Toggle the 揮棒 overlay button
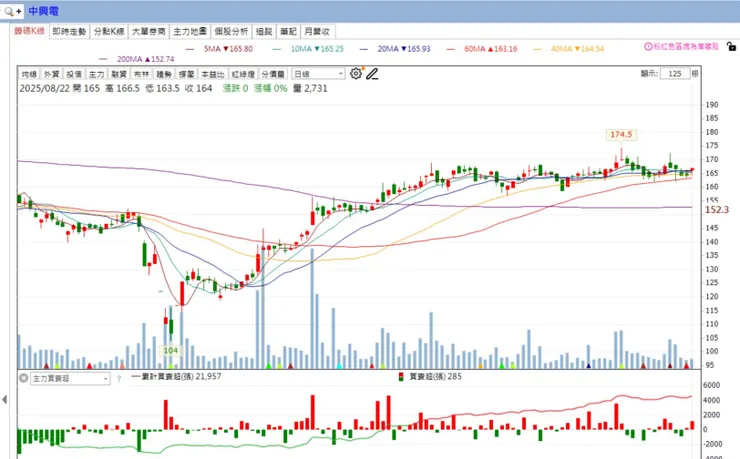 point(186,74)
